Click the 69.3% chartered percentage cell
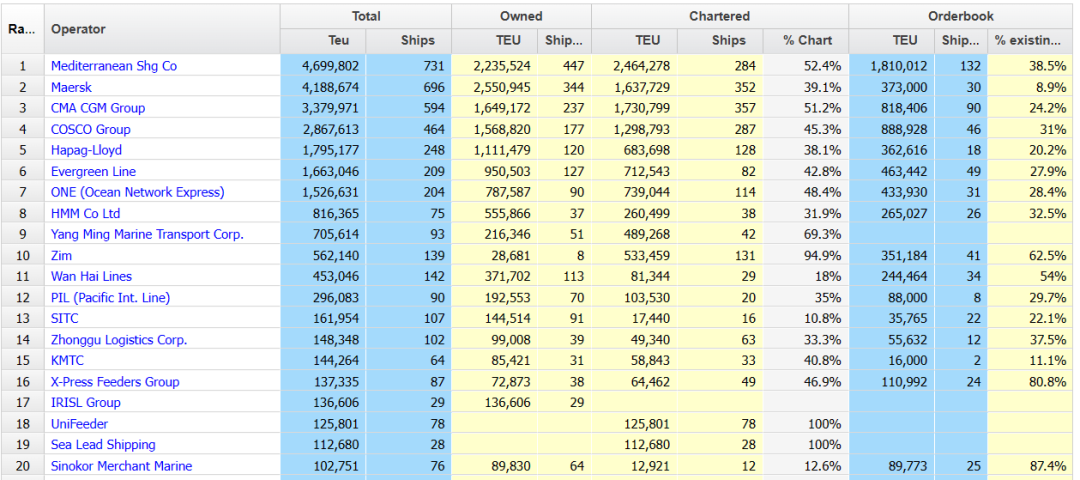 click(806, 234)
